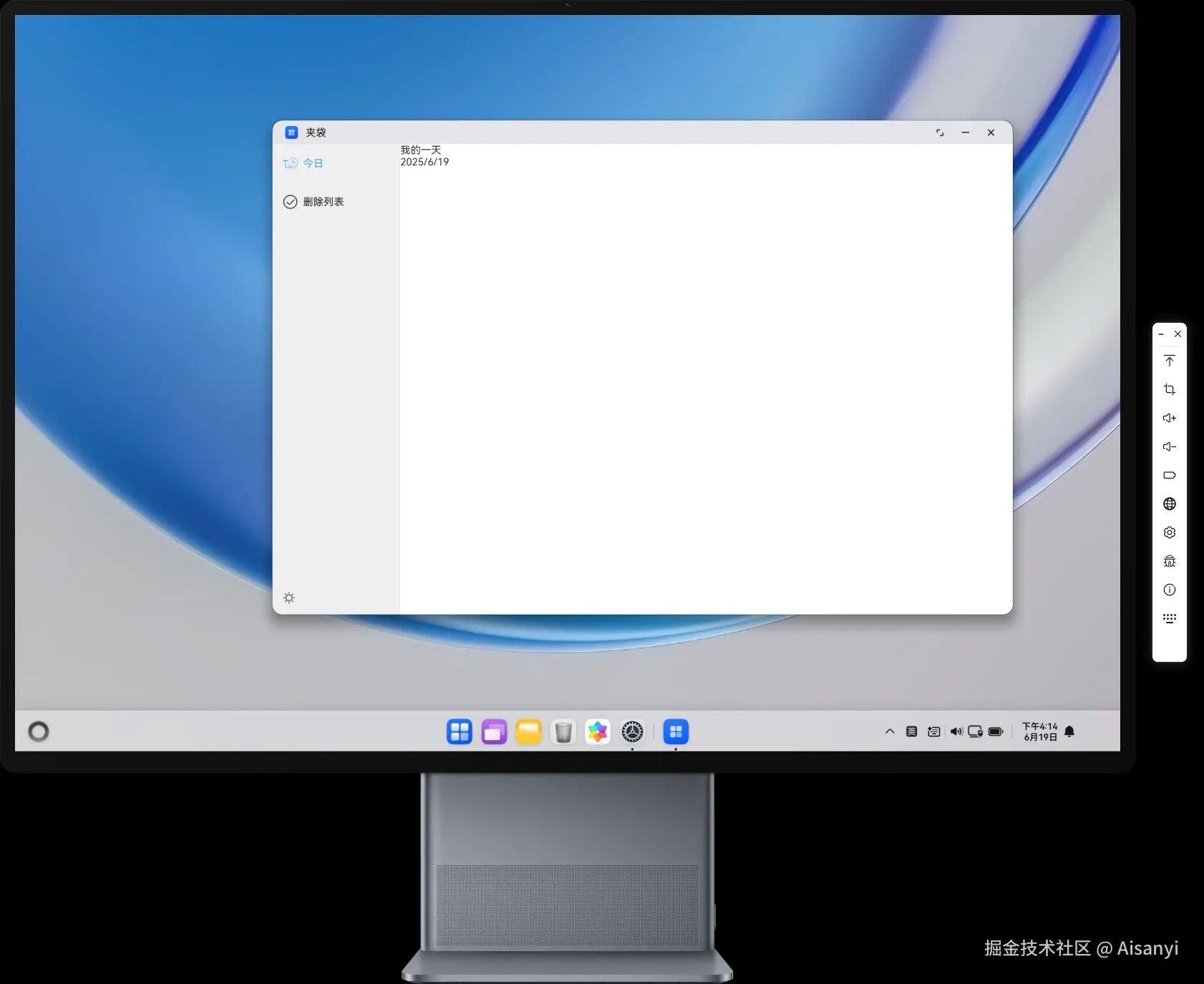This screenshot has width=1204, height=984.
Task: Open the colorful gallery app in dock
Action: point(598,731)
